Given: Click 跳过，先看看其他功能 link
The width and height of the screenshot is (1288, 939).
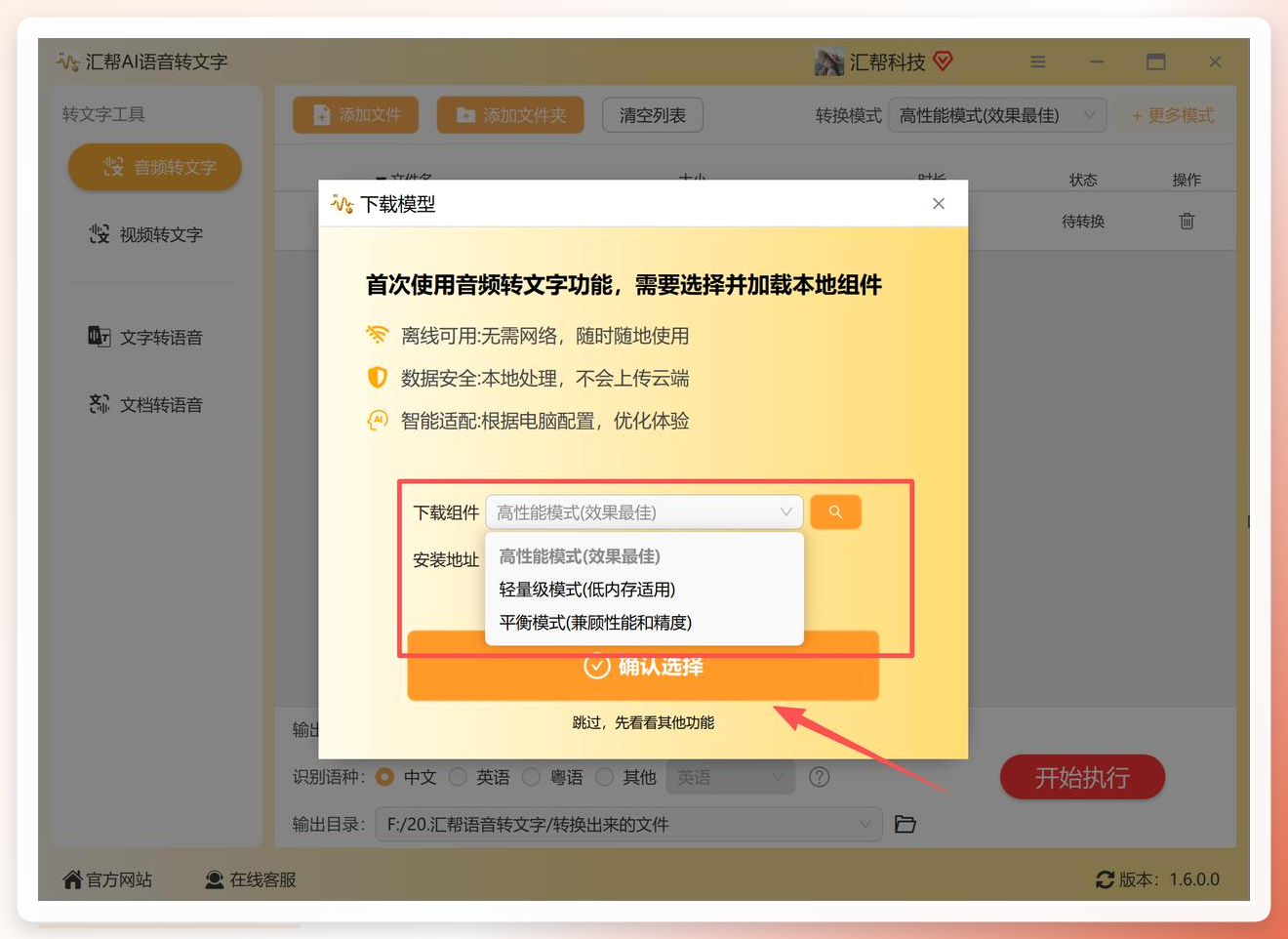Looking at the screenshot, I should click(x=643, y=722).
